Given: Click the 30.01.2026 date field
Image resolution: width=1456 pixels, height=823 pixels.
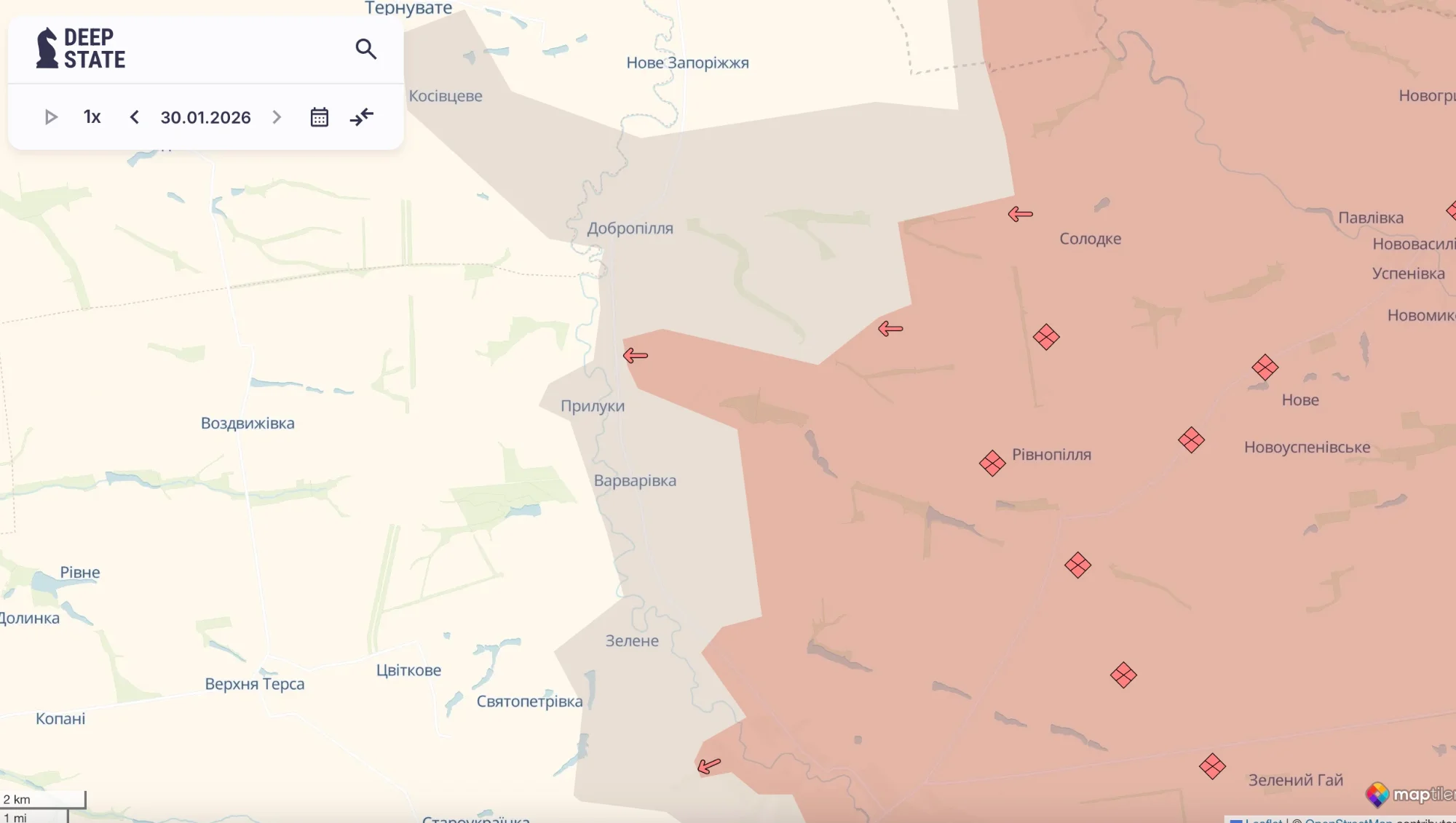Looking at the screenshot, I should [205, 117].
